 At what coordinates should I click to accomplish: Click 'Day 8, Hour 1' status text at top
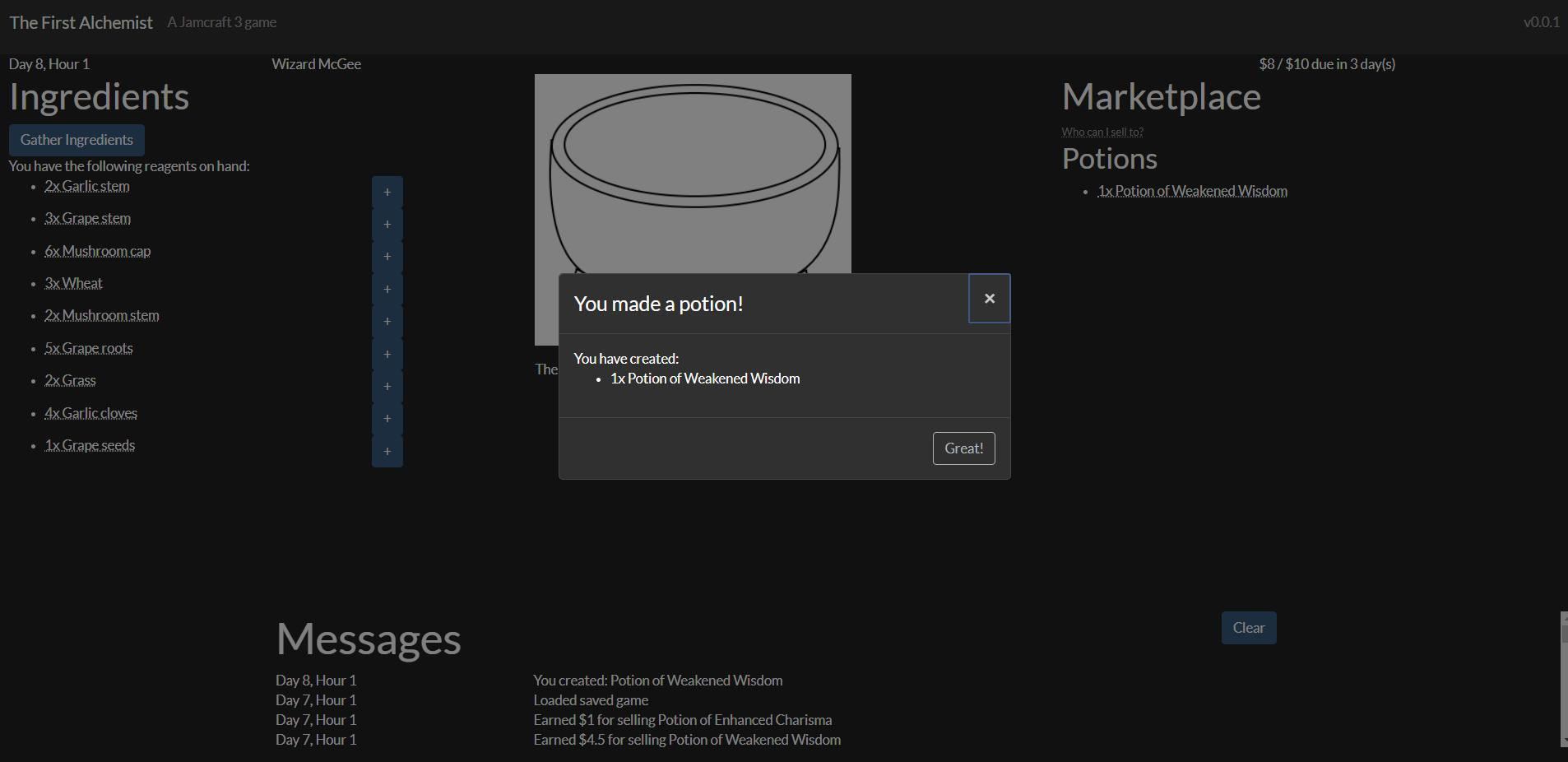coord(49,64)
